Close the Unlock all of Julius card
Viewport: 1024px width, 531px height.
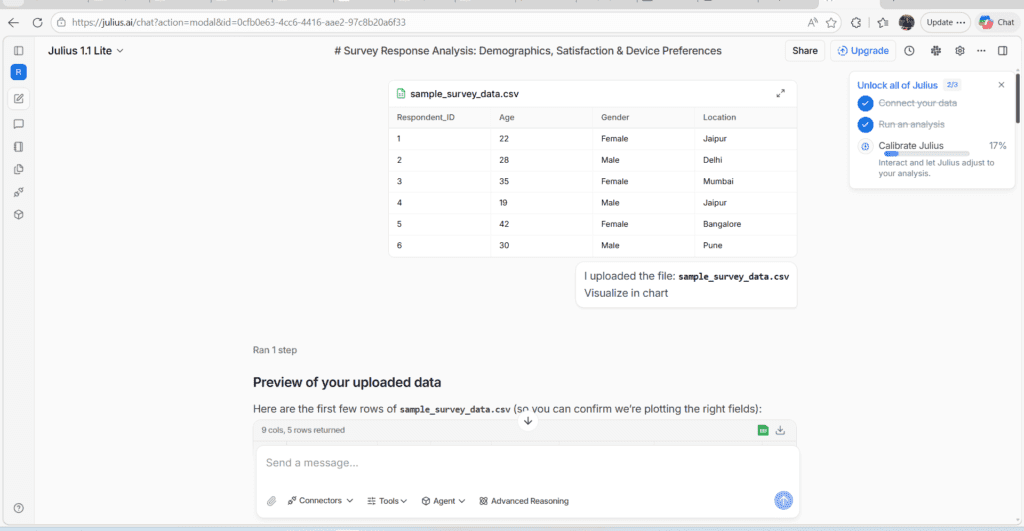[1001, 85]
